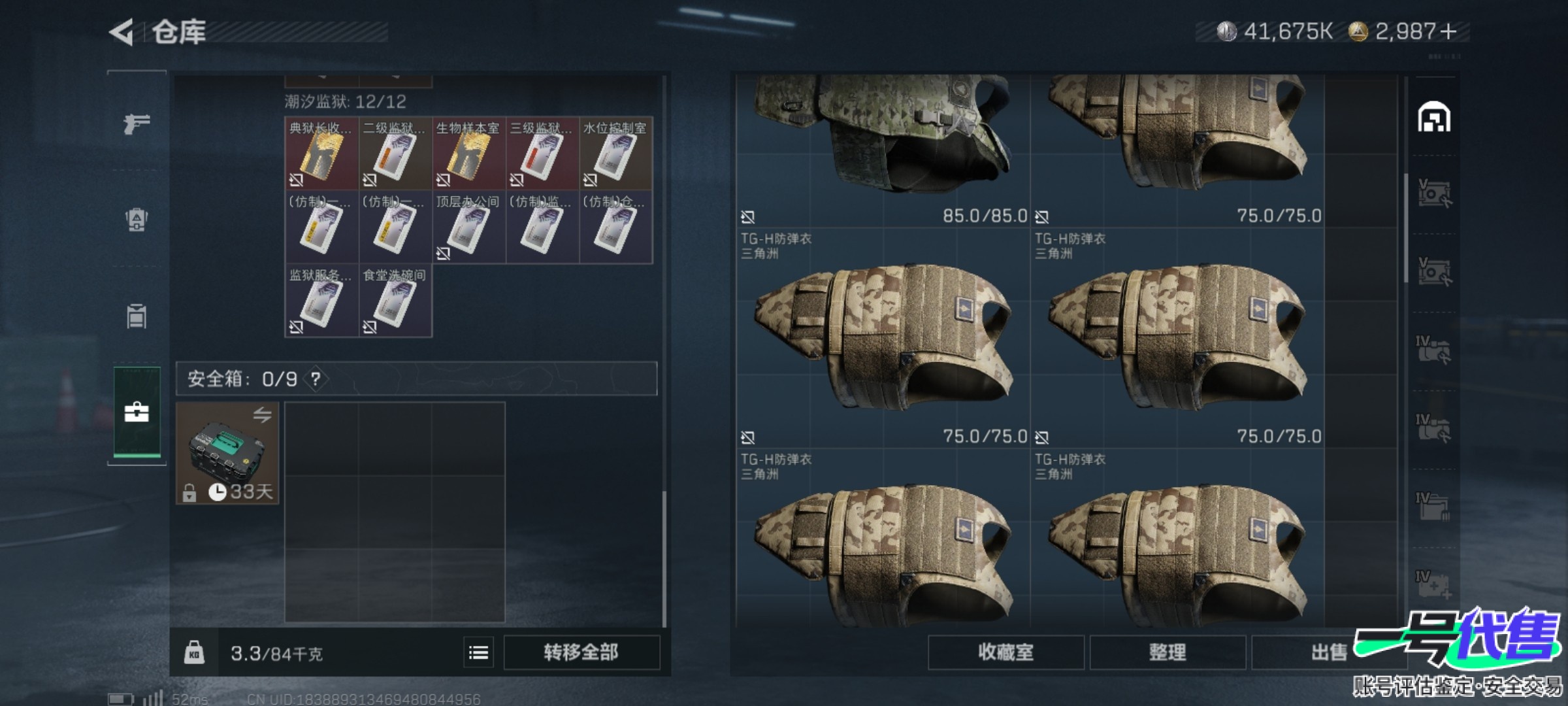Toggle the list view icon beside 转移全部
The width and height of the screenshot is (1568, 706).
[x=478, y=652]
